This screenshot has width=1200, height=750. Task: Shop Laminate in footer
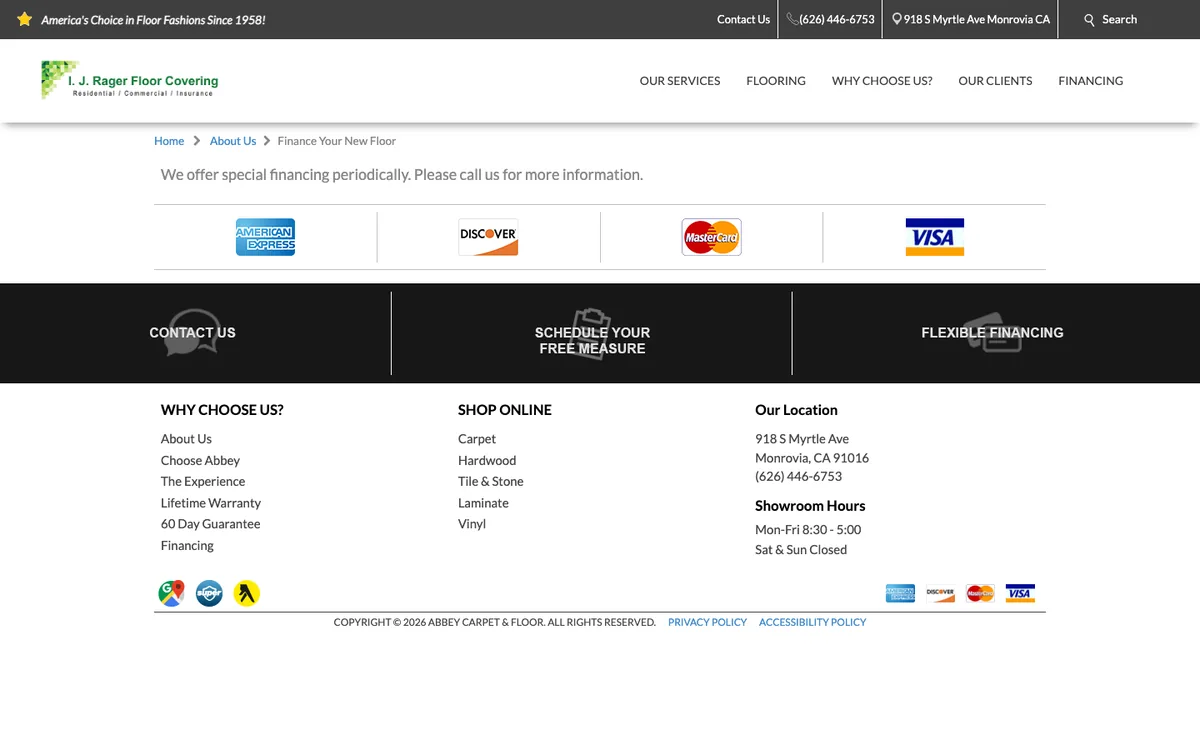click(483, 503)
